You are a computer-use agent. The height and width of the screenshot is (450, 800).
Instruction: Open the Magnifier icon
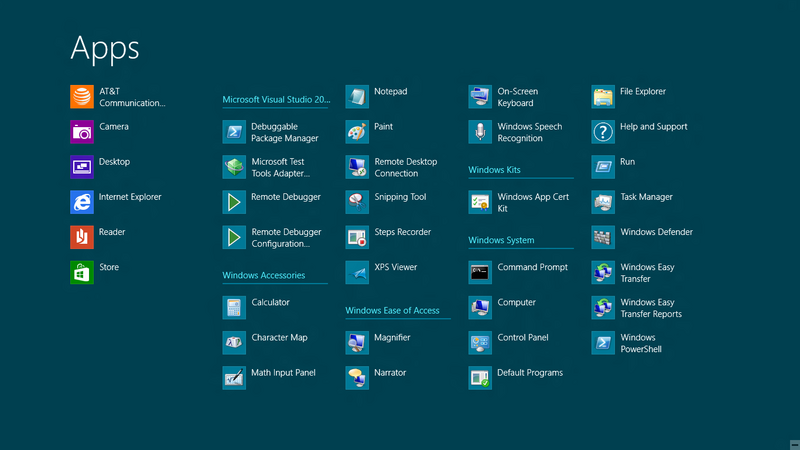[x=357, y=343]
